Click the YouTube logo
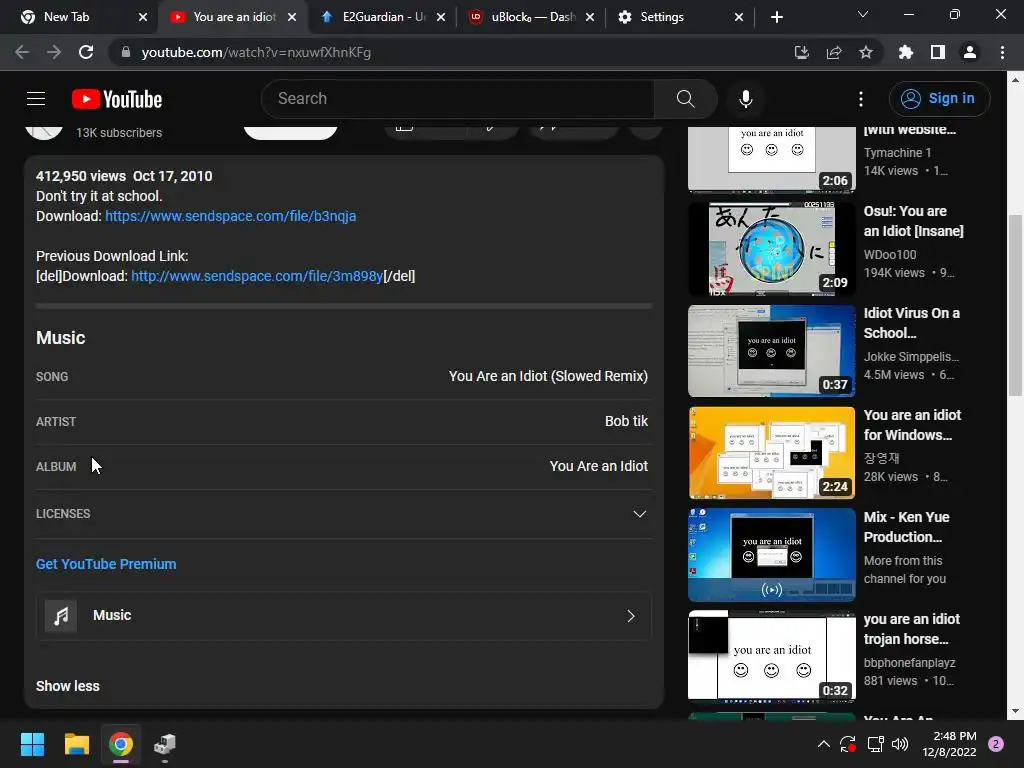1024x768 pixels. 117,99
